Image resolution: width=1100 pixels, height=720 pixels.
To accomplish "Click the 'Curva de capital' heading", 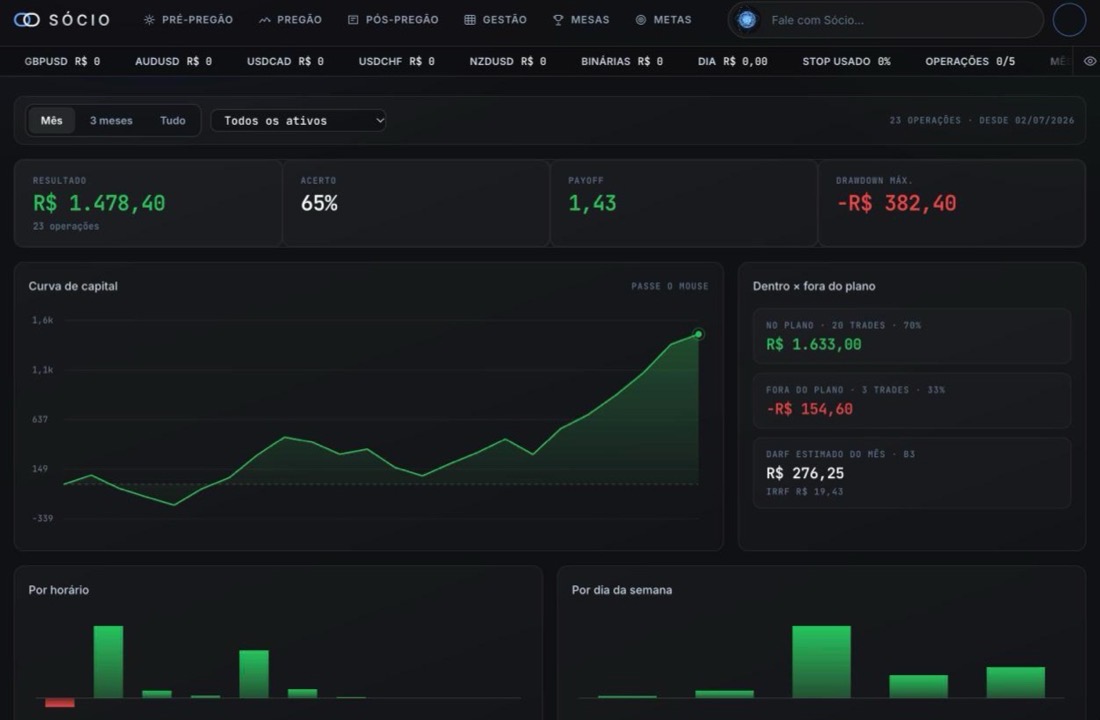I will [73, 286].
